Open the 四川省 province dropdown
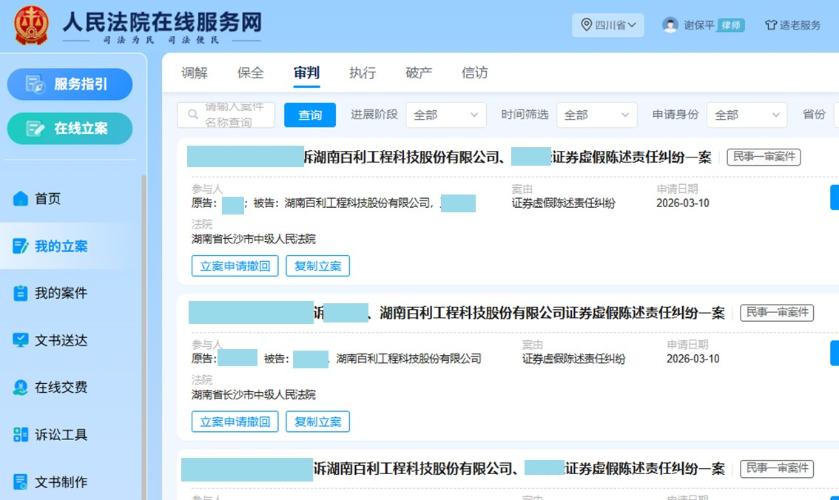 coord(608,25)
